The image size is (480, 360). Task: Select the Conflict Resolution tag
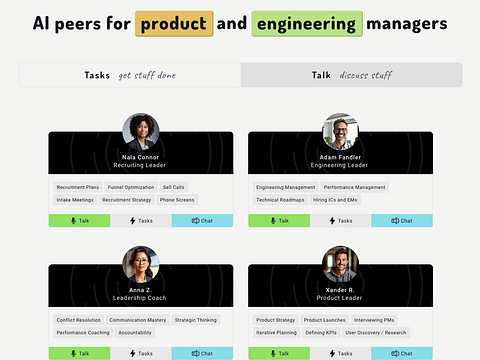pos(79,320)
